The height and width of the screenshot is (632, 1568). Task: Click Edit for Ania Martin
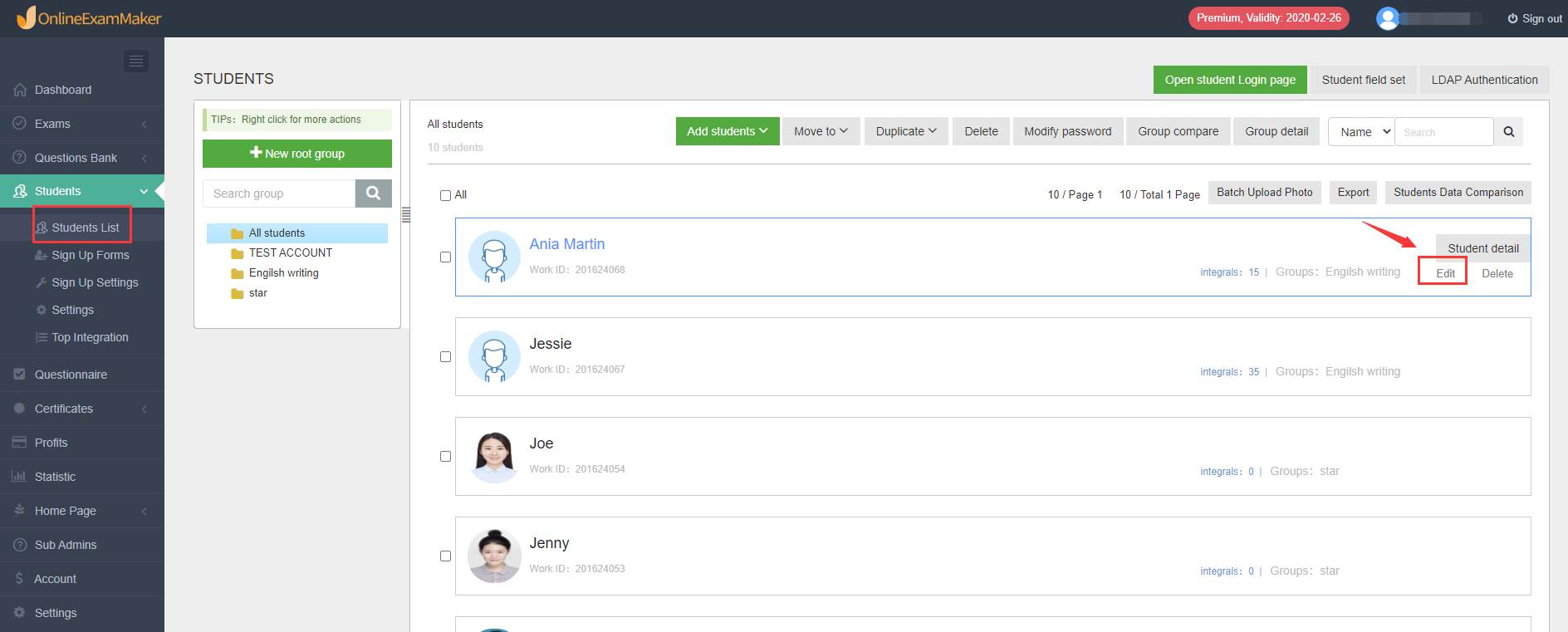[1445, 273]
